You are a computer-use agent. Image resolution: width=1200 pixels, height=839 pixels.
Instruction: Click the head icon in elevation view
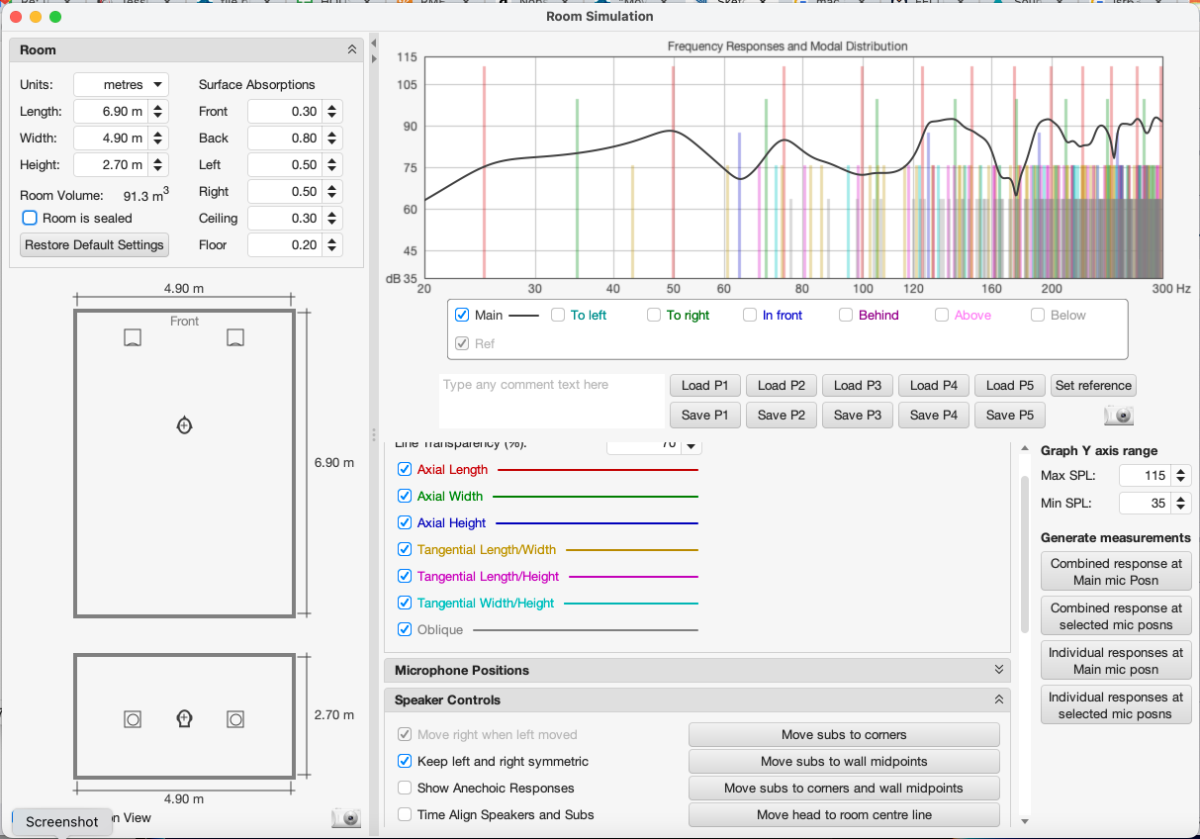(184, 718)
